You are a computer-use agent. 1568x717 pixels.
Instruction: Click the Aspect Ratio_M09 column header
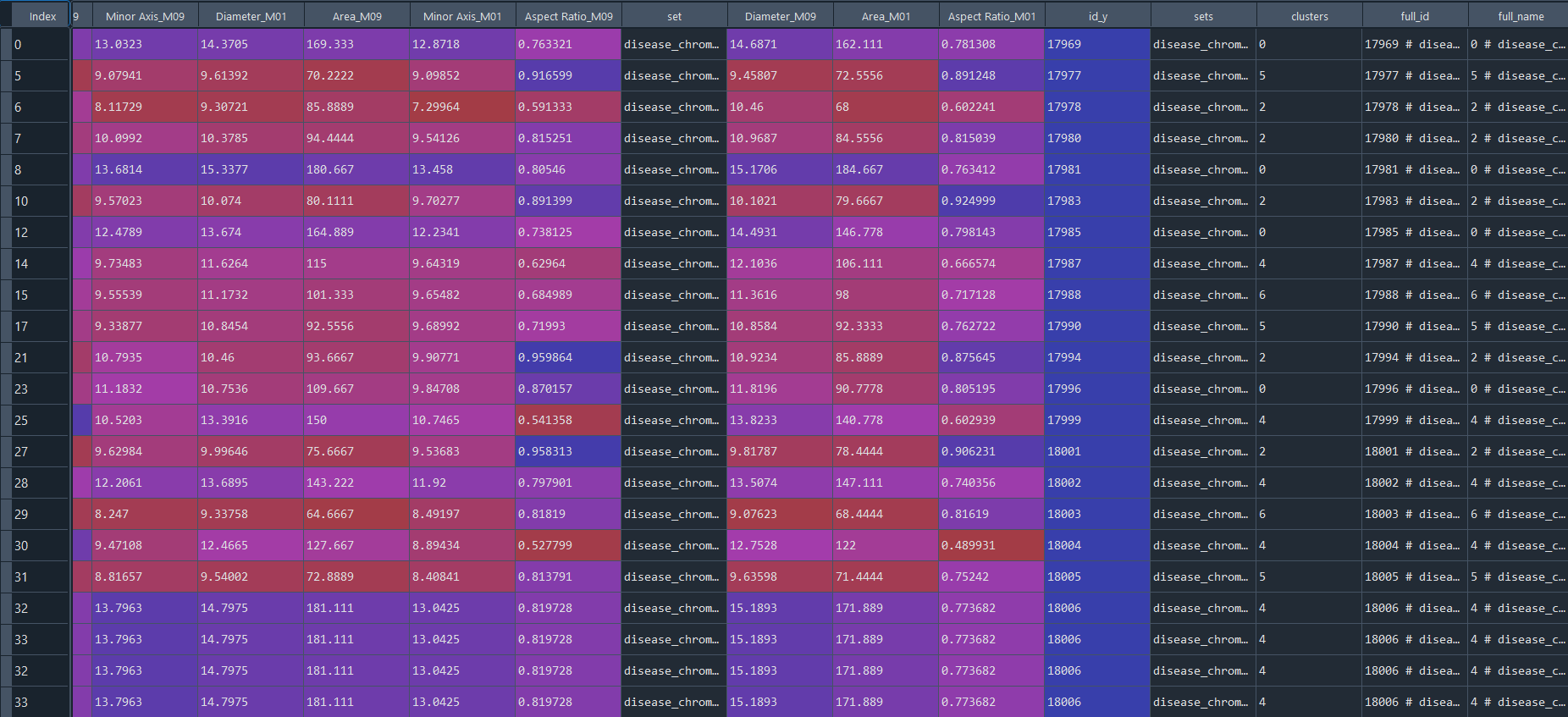tap(568, 16)
